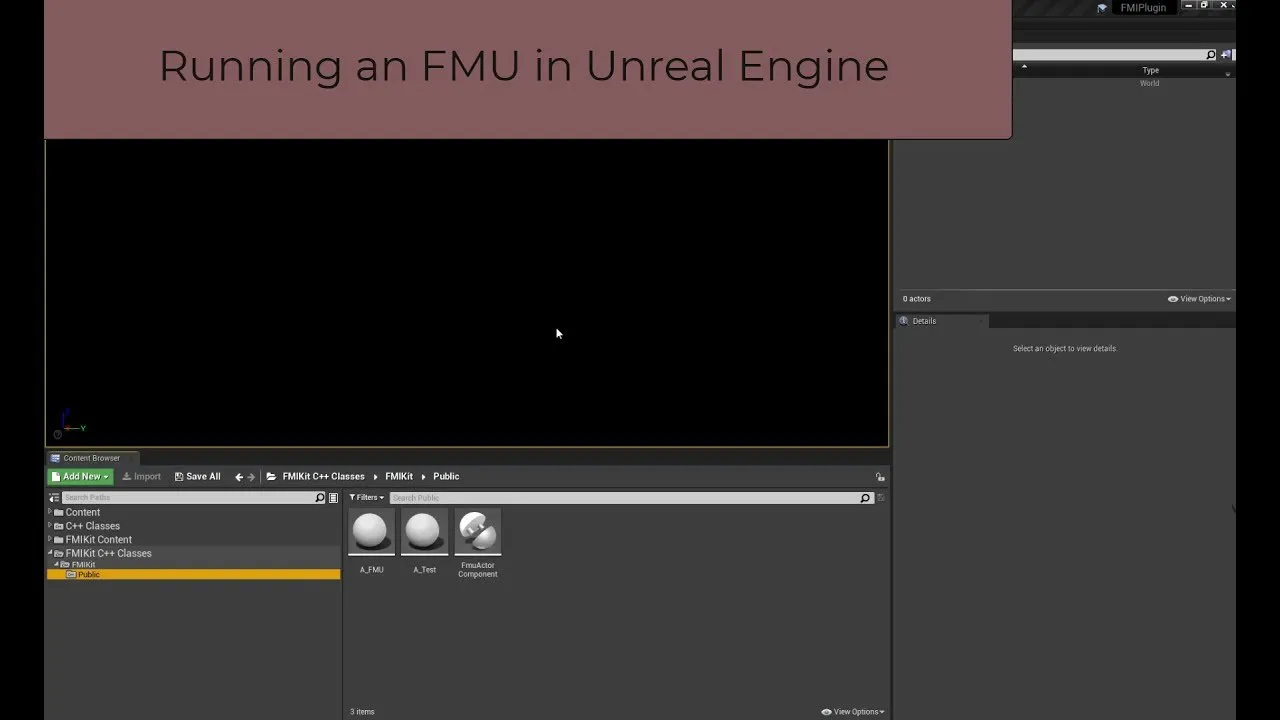Collapse the FMIKit C++ Classes folder
1280x720 pixels.
point(50,553)
